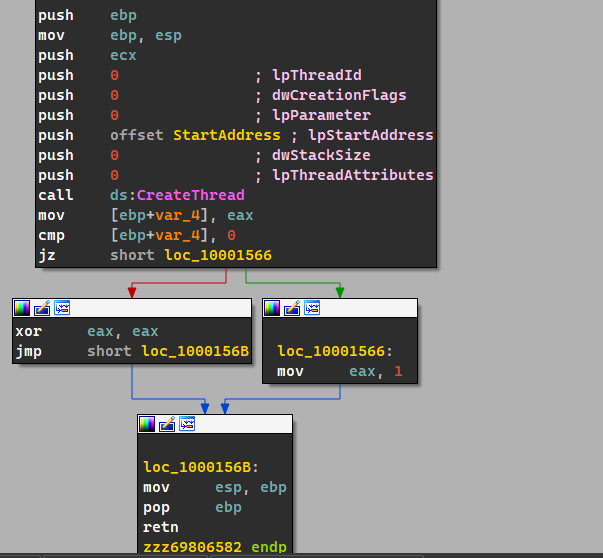
Task: Click the group nodes icon on the xor eax block
Action: click(61, 308)
